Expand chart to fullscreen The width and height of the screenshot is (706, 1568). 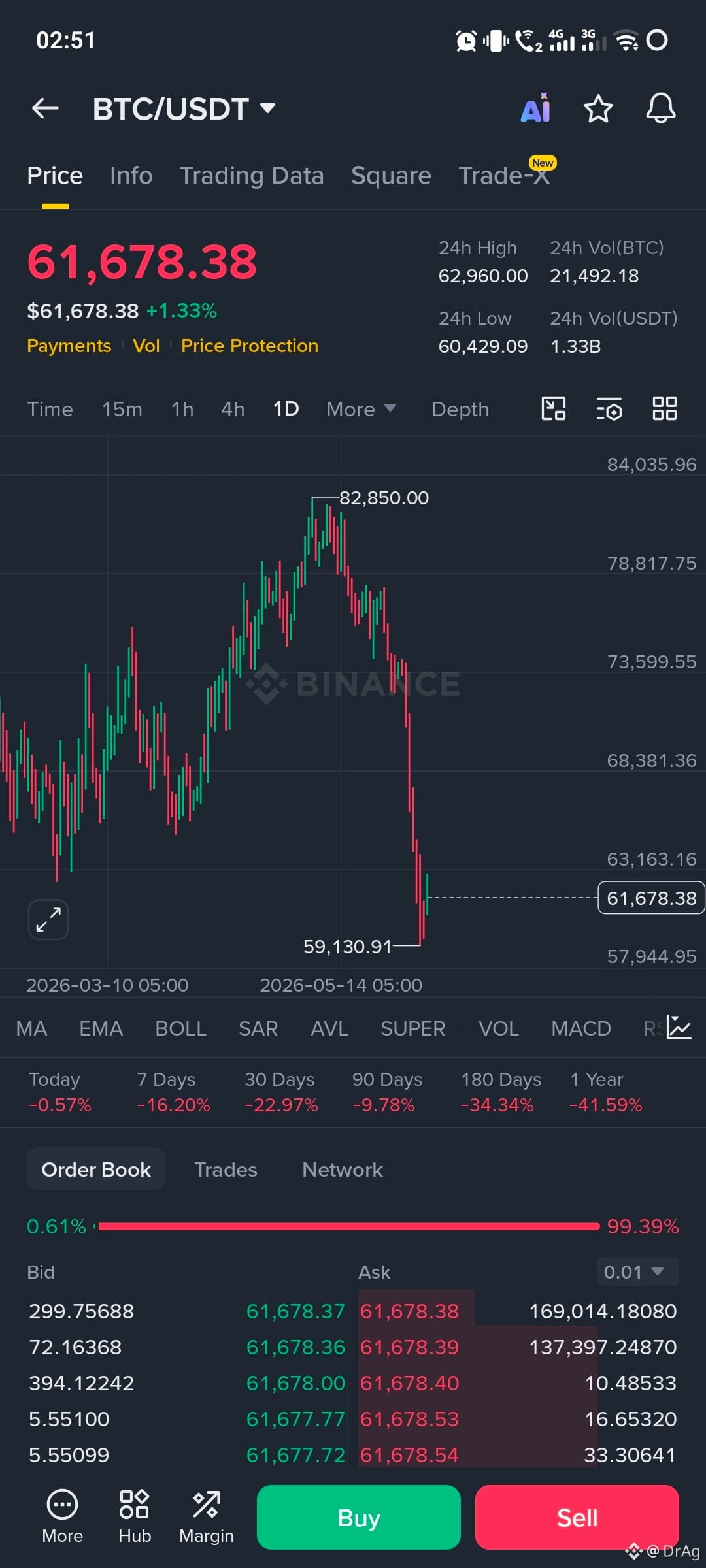[x=48, y=919]
